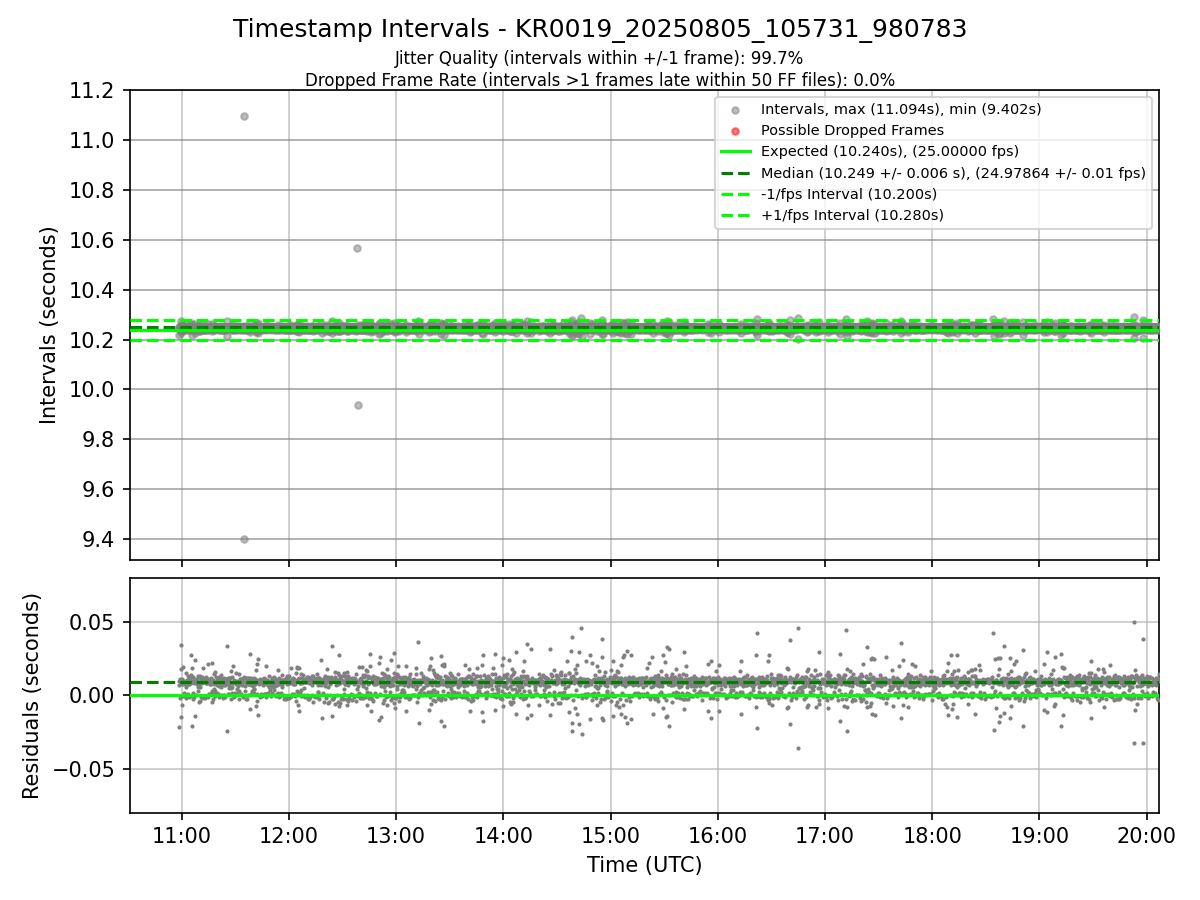Viewport: 1200px width, 900px height.
Task: Click the red dot marker for Possible Dropped Frames
Action: click(x=735, y=131)
